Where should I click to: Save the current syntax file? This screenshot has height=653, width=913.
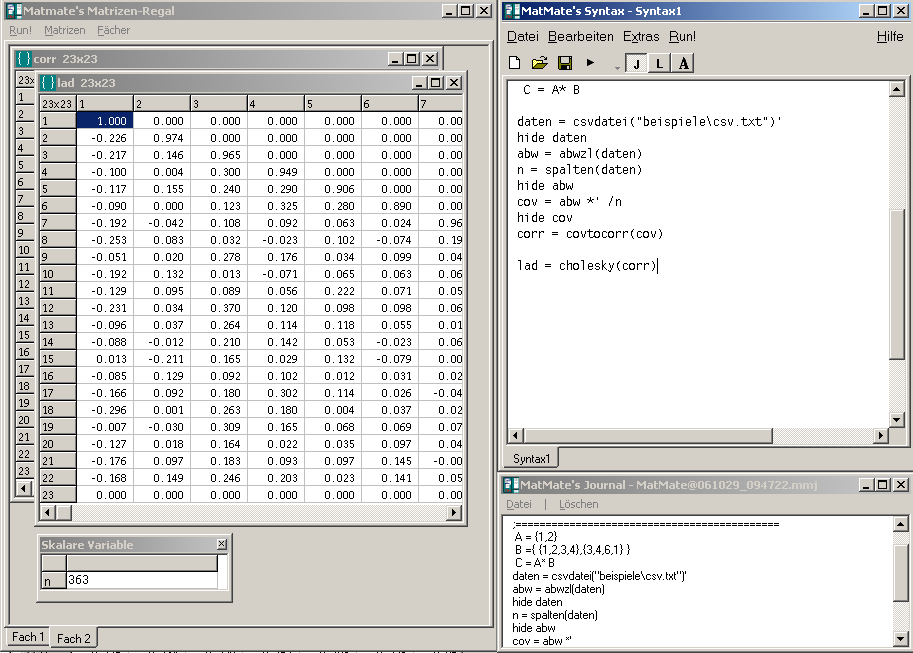pos(564,62)
